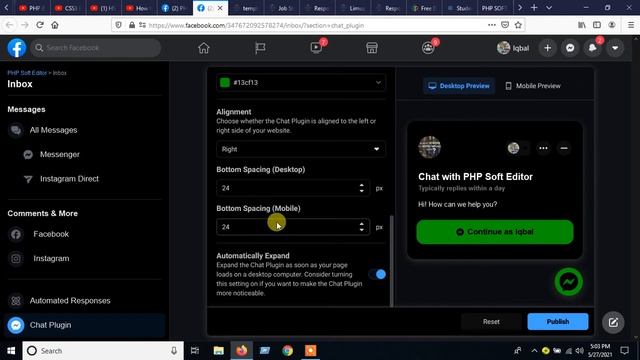Click the Firefox Home icon

(x=55, y=25)
